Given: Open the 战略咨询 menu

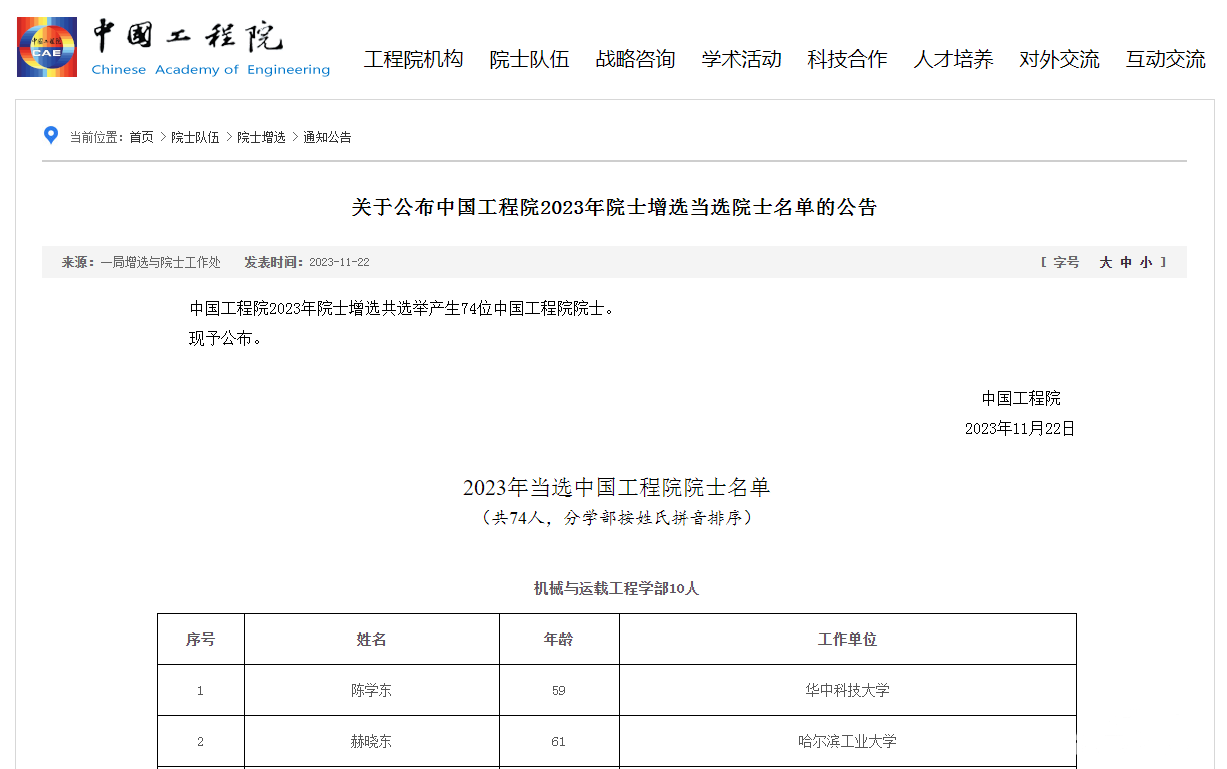Looking at the screenshot, I should [635, 59].
